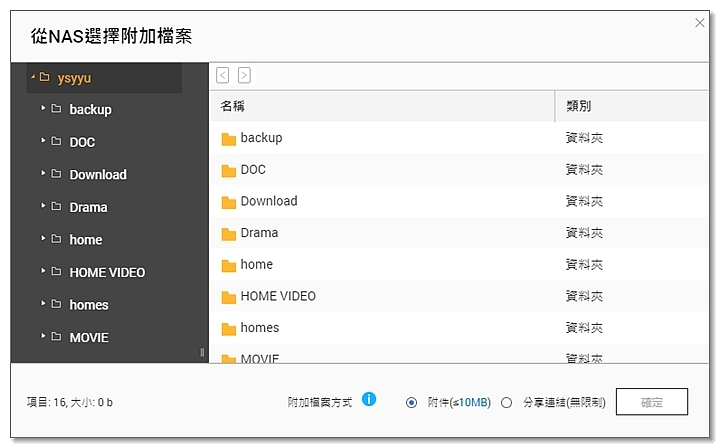Expand the MOVIE node in sidebar tree

tap(43, 336)
